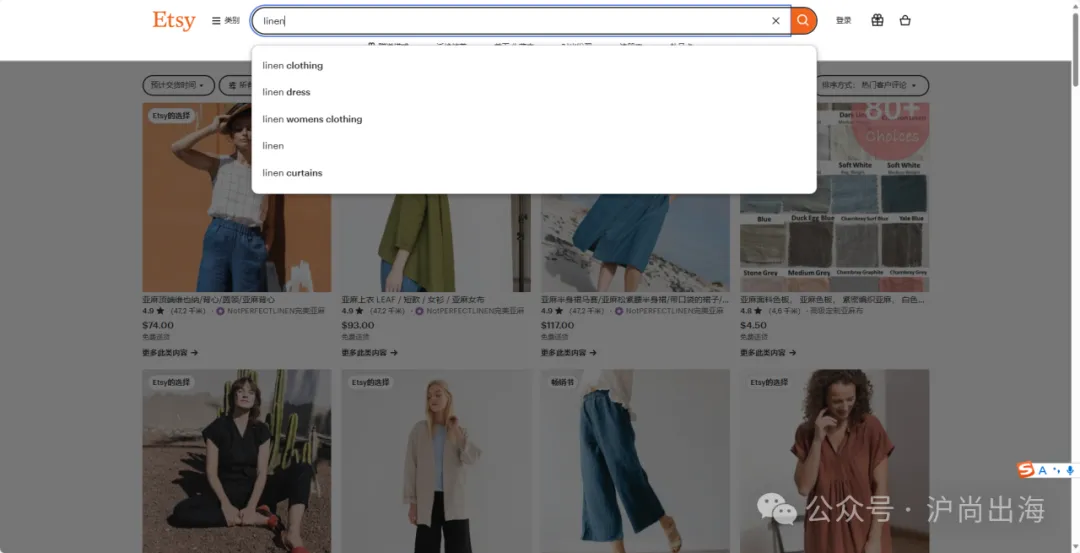
Task: Click the 登录 sign-in link
Action: (843, 21)
